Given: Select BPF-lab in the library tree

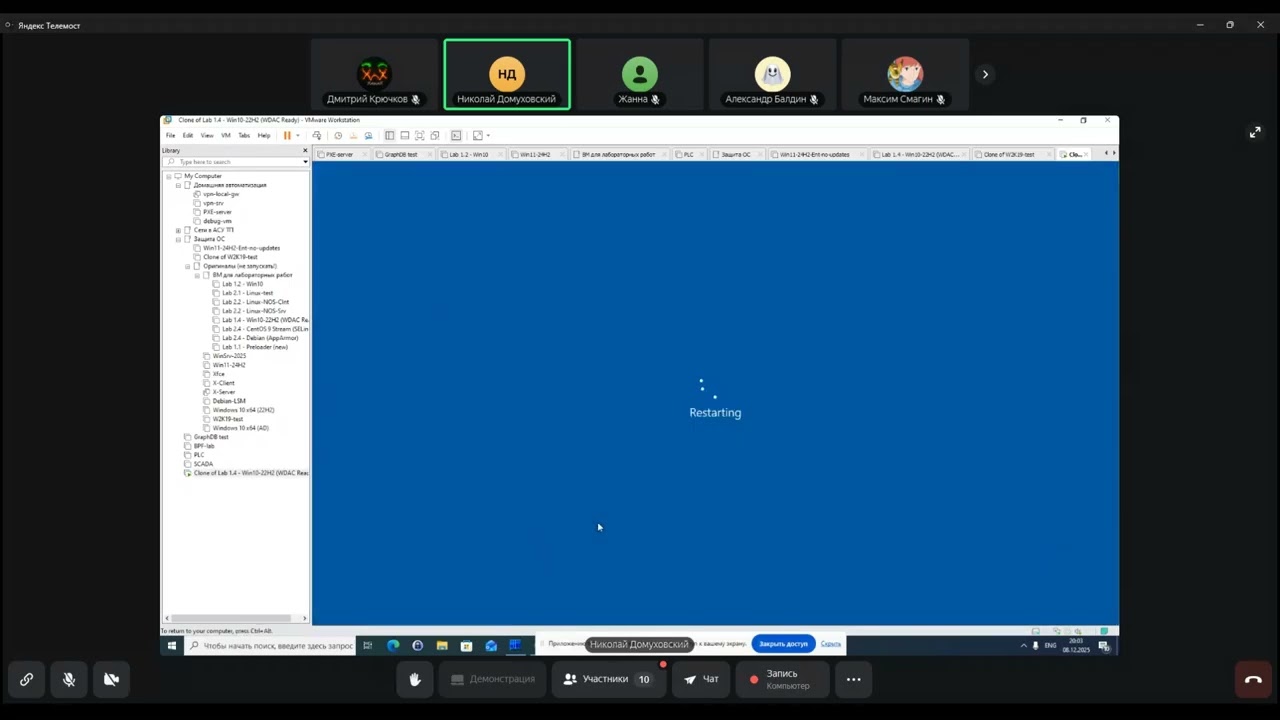Looking at the screenshot, I should pyautogui.click(x=203, y=446).
